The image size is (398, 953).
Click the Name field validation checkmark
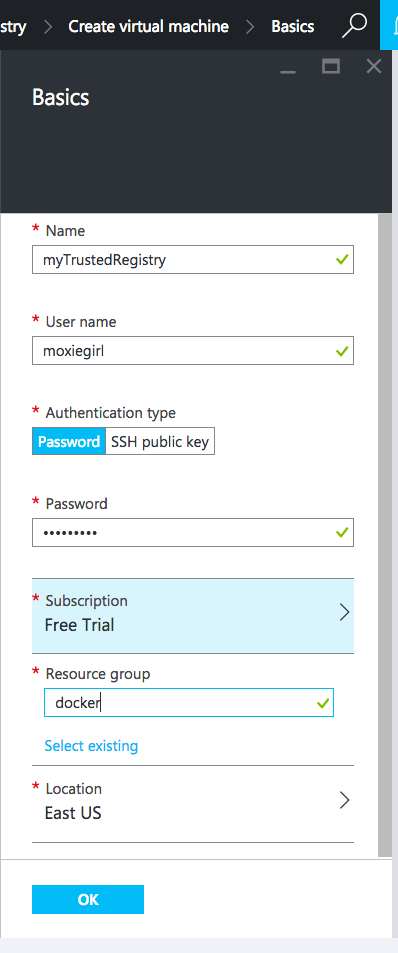pyautogui.click(x=343, y=260)
